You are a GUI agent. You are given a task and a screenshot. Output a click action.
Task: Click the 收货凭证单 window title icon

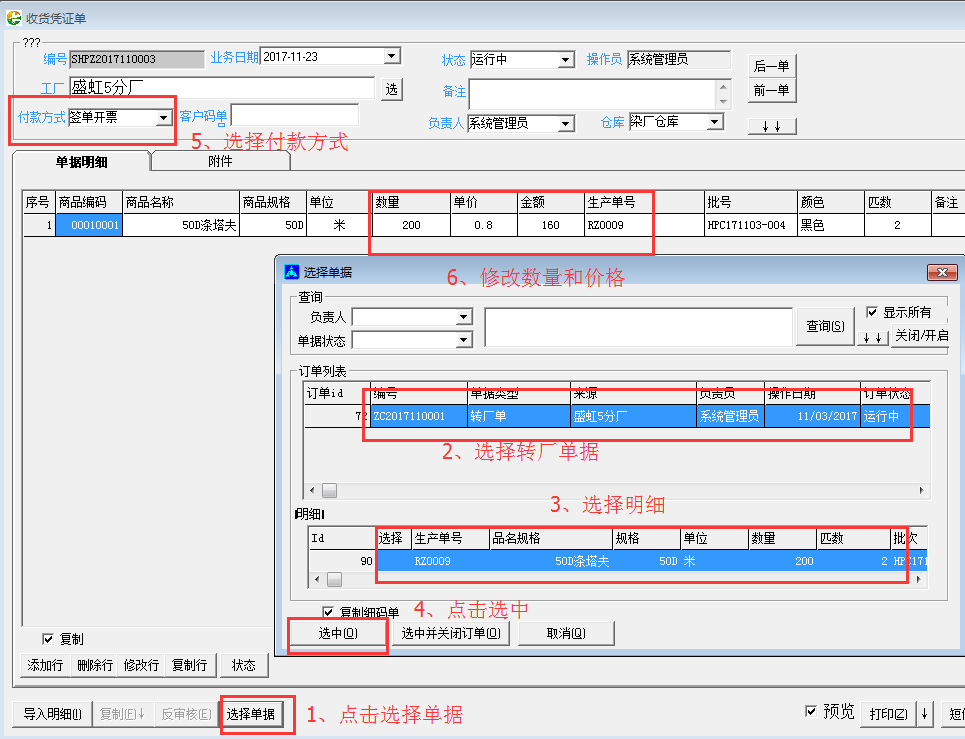pos(14,18)
